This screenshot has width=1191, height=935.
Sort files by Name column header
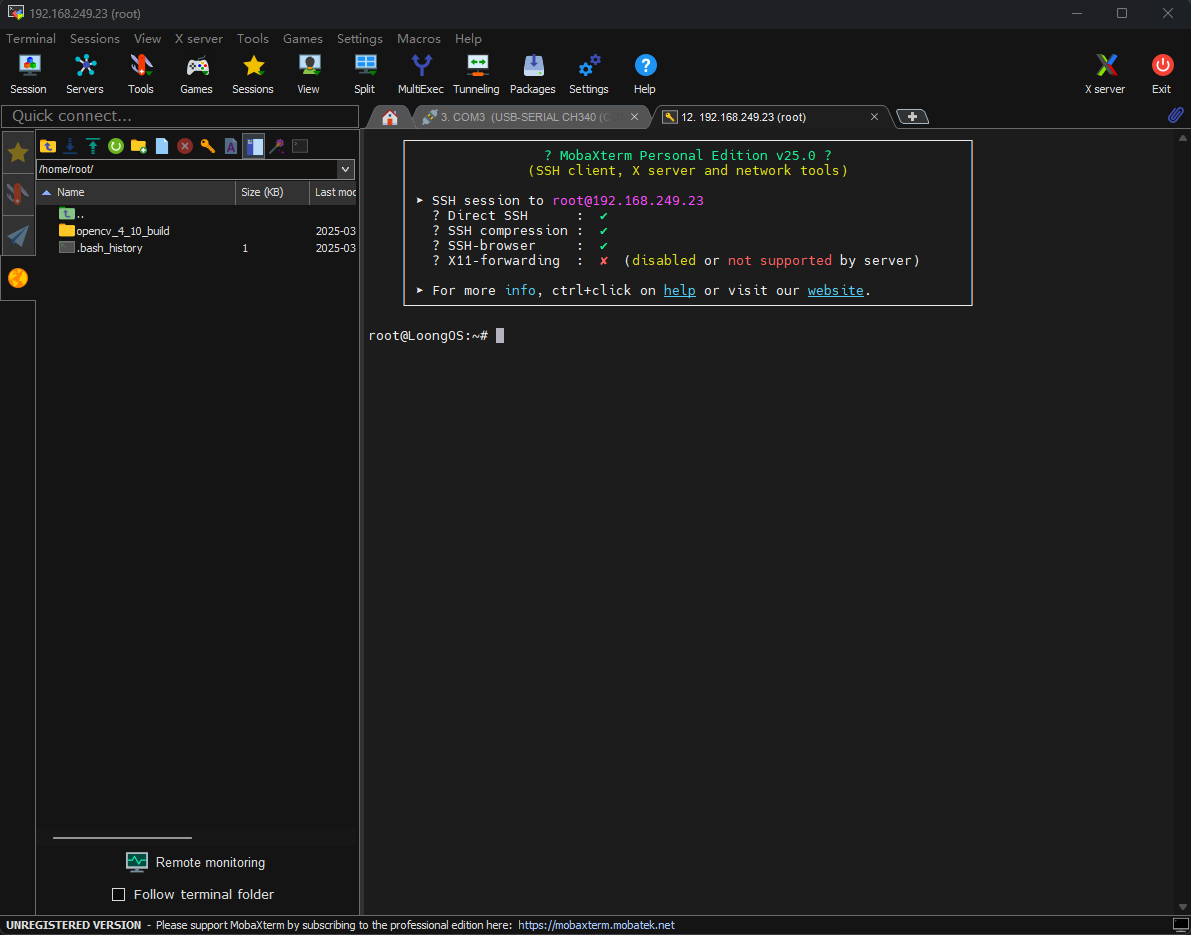(x=137, y=192)
